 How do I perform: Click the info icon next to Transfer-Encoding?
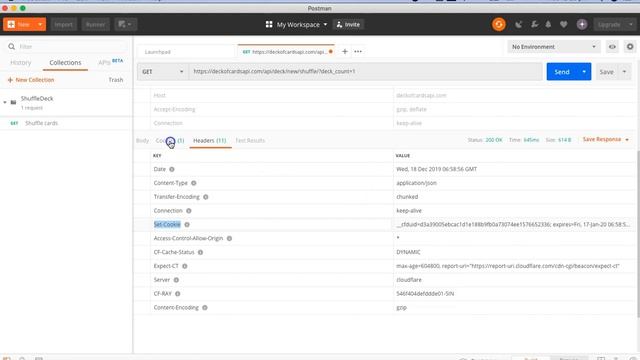(x=206, y=197)
